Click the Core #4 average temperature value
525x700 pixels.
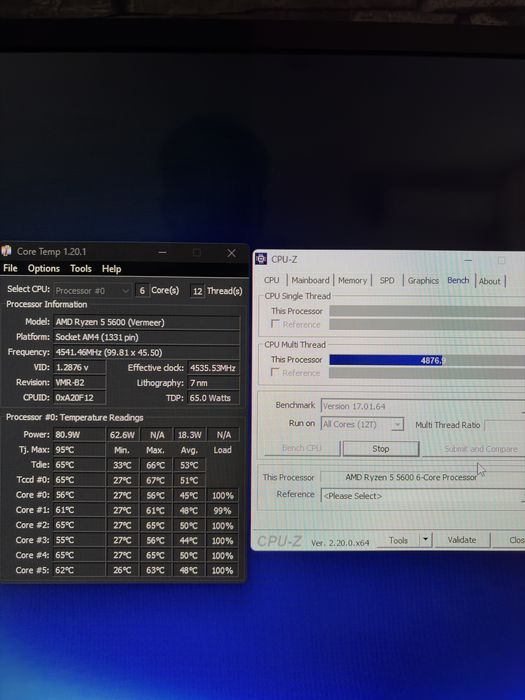(x=189, y=555)
